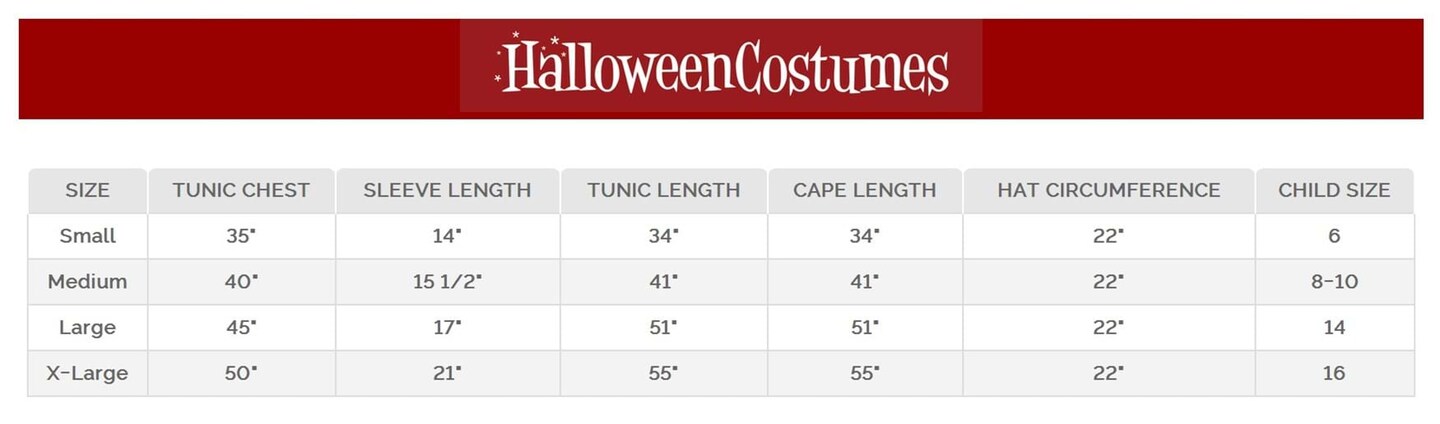Click the Medium size row label
The height and width of the screenshot is (424, 1440).
pyautogui.click(x=88, y=282)
